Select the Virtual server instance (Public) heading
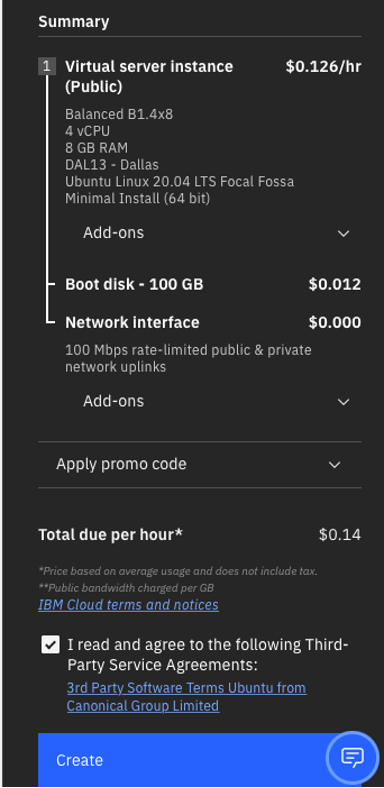The height and width of the screenshot is (788, 384). click(x=149, y=76)
